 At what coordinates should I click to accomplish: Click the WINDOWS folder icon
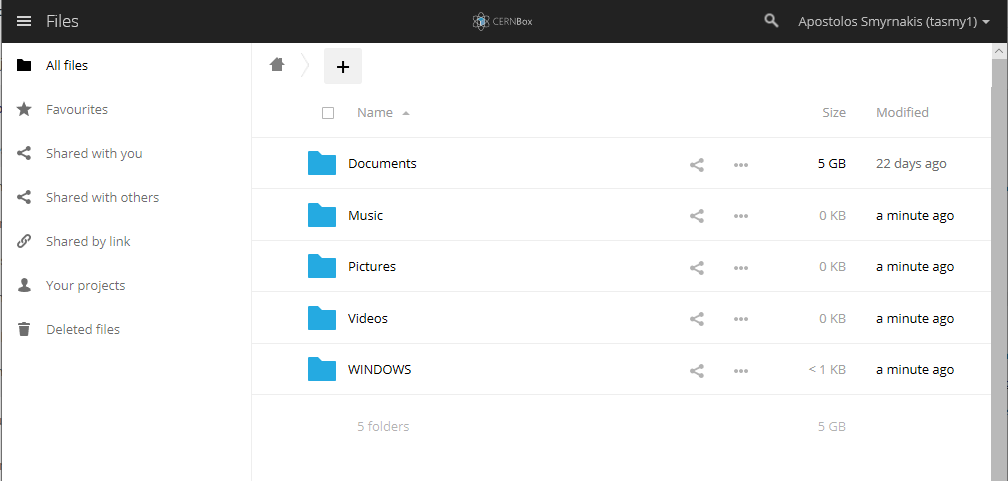[x=322, y=369]
